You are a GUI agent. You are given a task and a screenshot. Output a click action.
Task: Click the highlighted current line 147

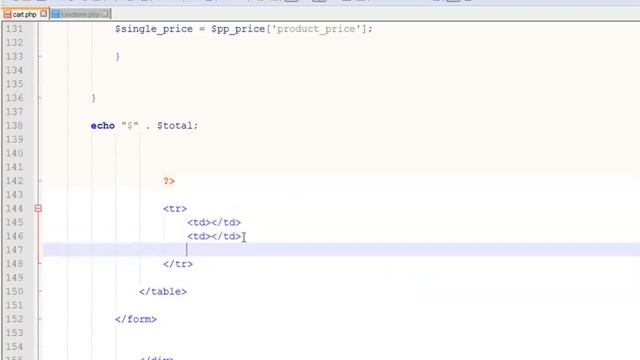342,250
